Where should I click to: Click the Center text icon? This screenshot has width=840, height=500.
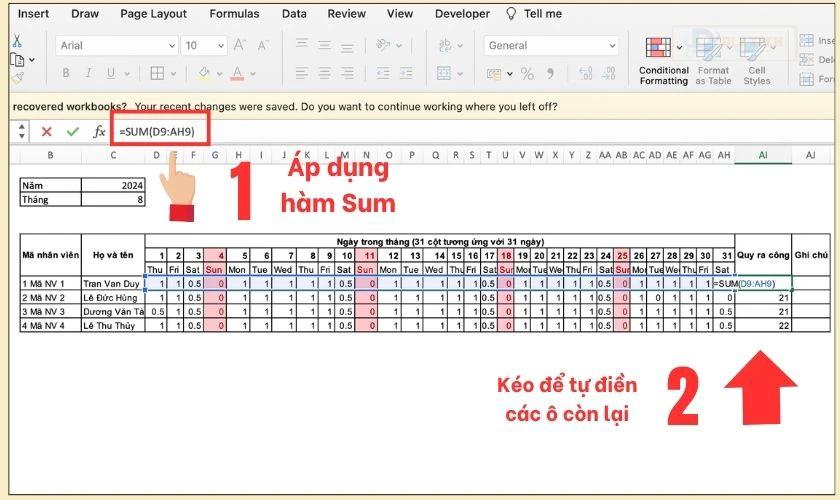(x=325, y=73)
